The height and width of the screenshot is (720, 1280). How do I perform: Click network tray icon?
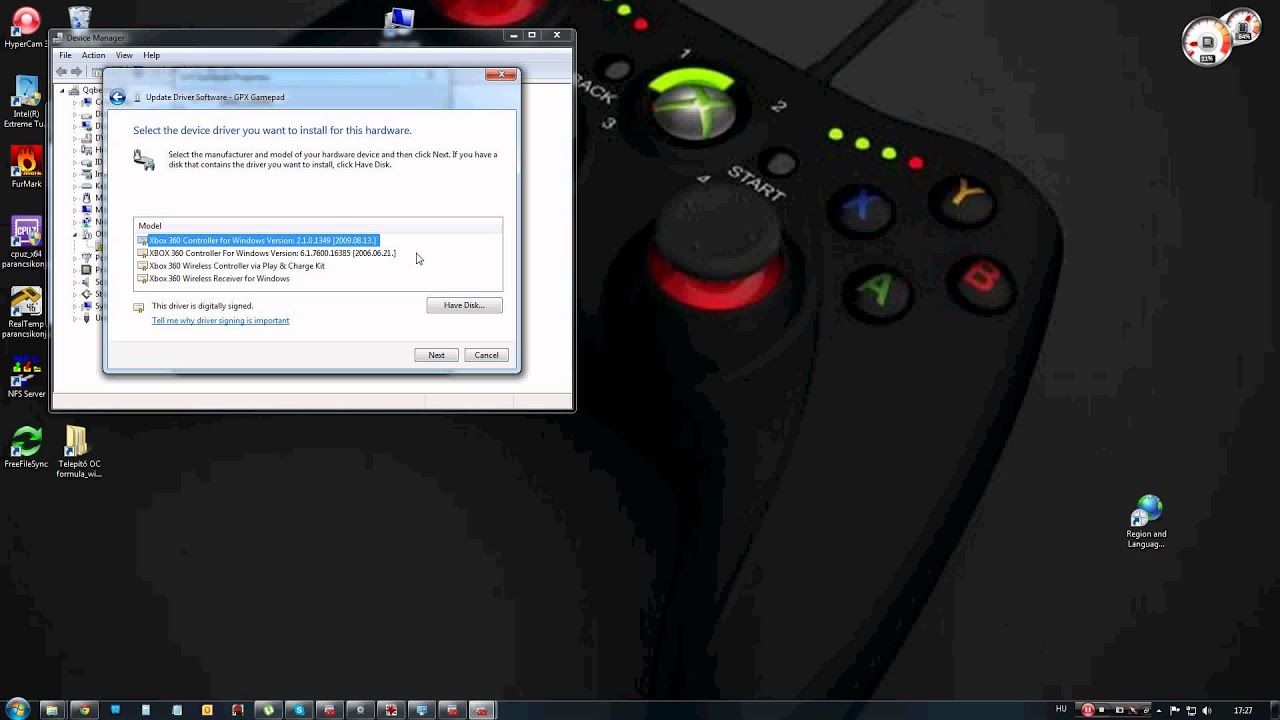[1191, 710]
